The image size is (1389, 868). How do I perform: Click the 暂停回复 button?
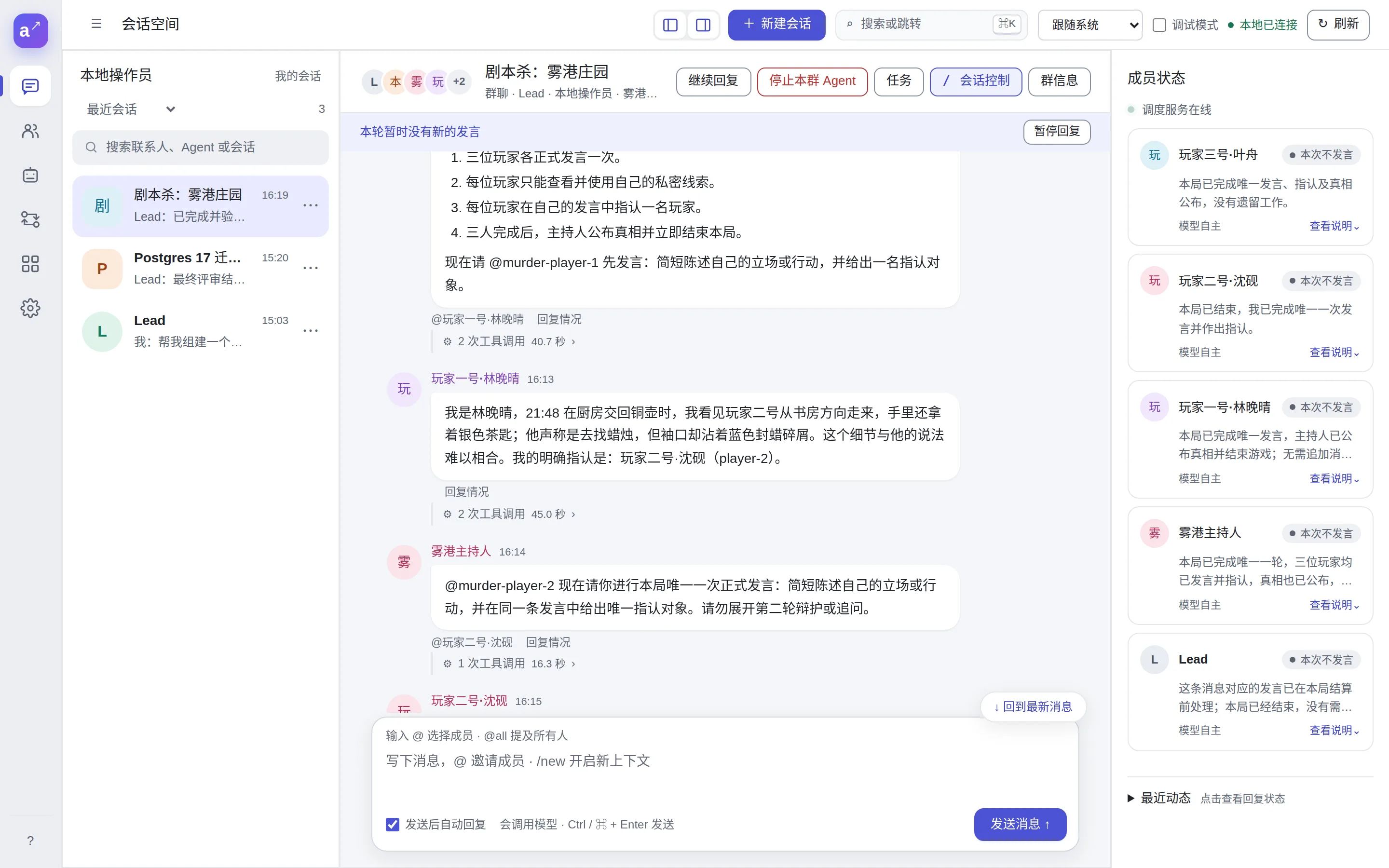tap(1057, 132)
